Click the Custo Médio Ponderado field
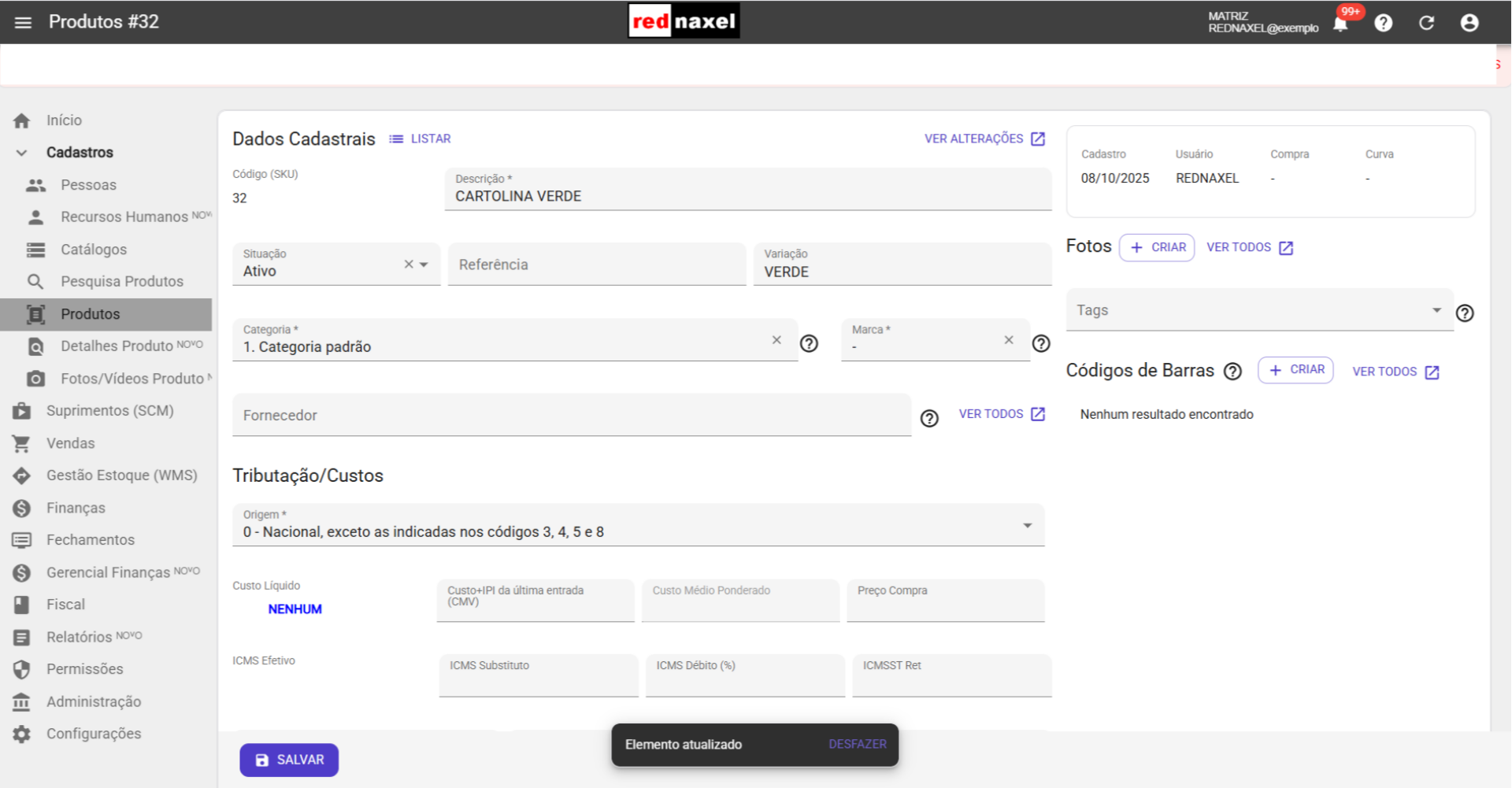This screenshot has width=1512, height=788. pos(740,601)
